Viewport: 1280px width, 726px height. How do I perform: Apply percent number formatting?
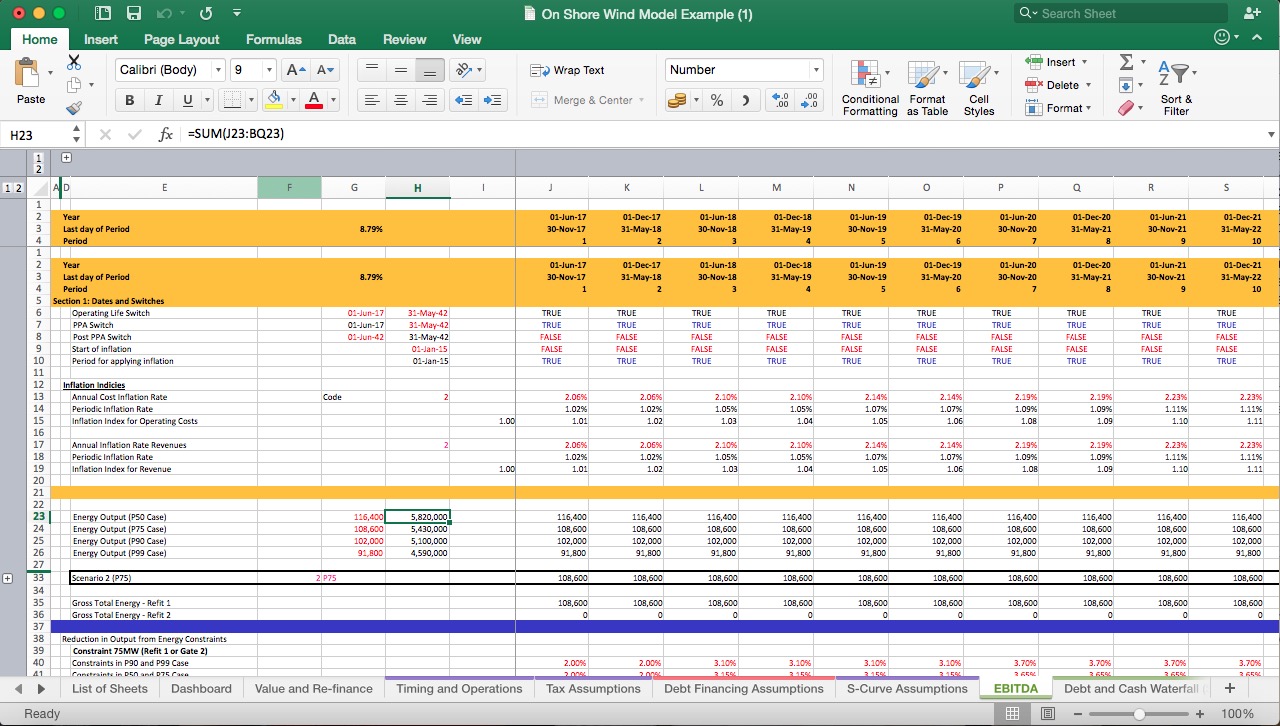click(716, 100)
